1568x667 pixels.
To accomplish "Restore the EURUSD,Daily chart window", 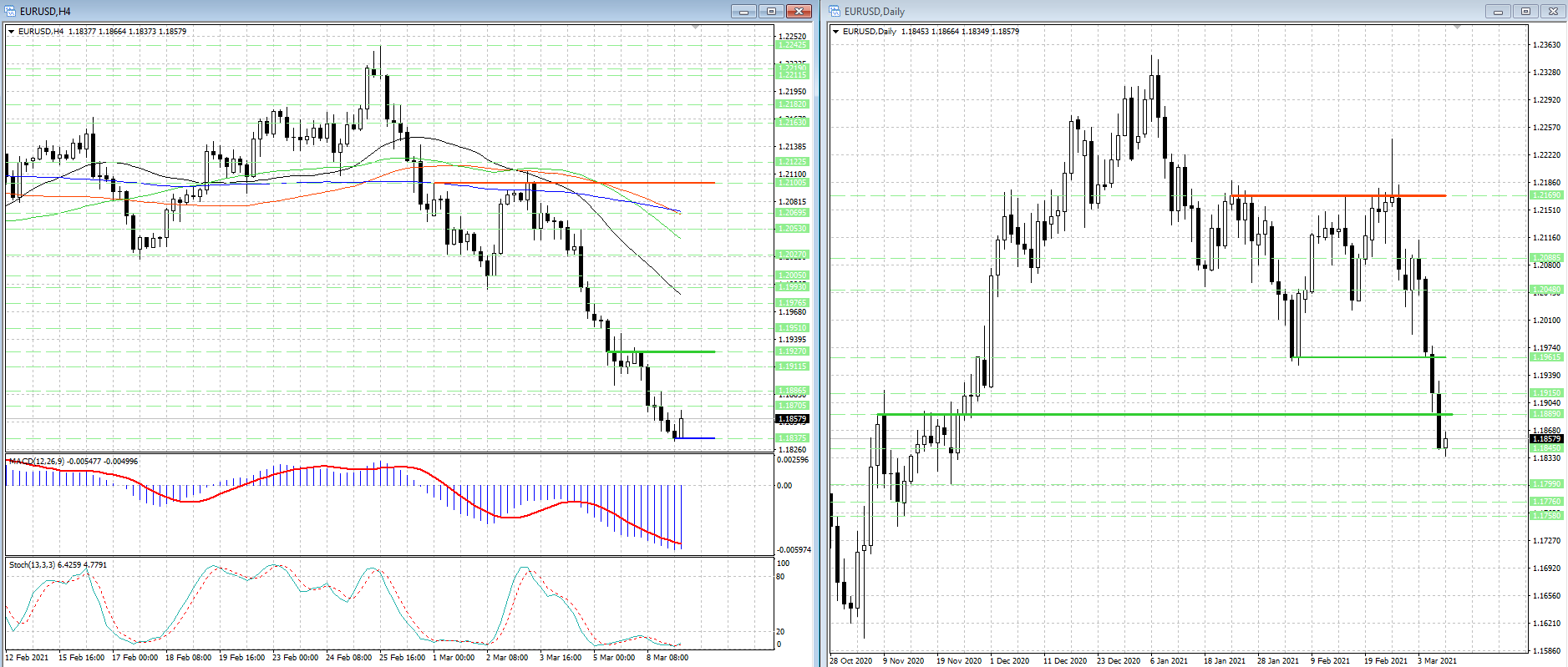I will coord(1525,11).
